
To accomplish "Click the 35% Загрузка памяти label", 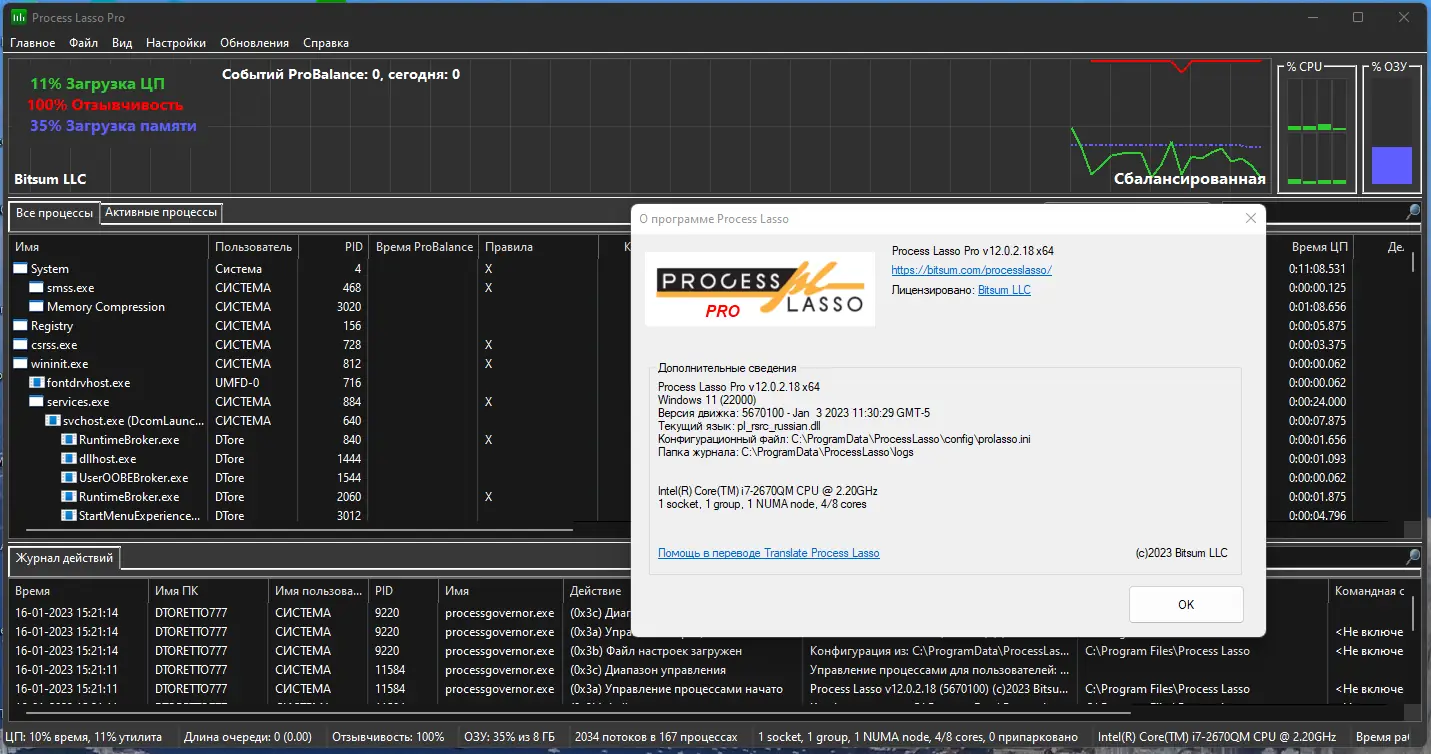I will coord(113,126).
